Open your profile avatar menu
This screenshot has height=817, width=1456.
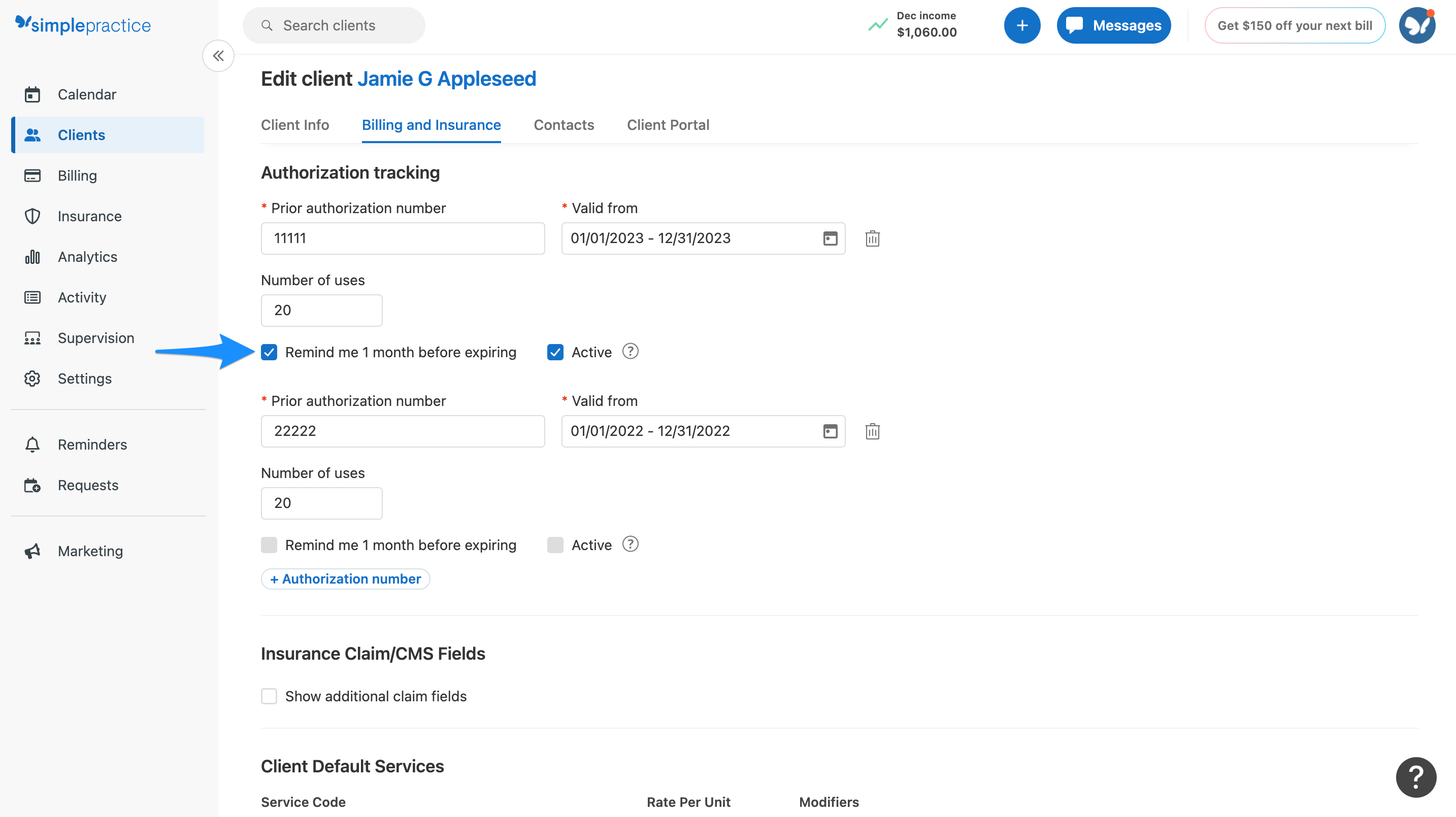[1416, 25]
